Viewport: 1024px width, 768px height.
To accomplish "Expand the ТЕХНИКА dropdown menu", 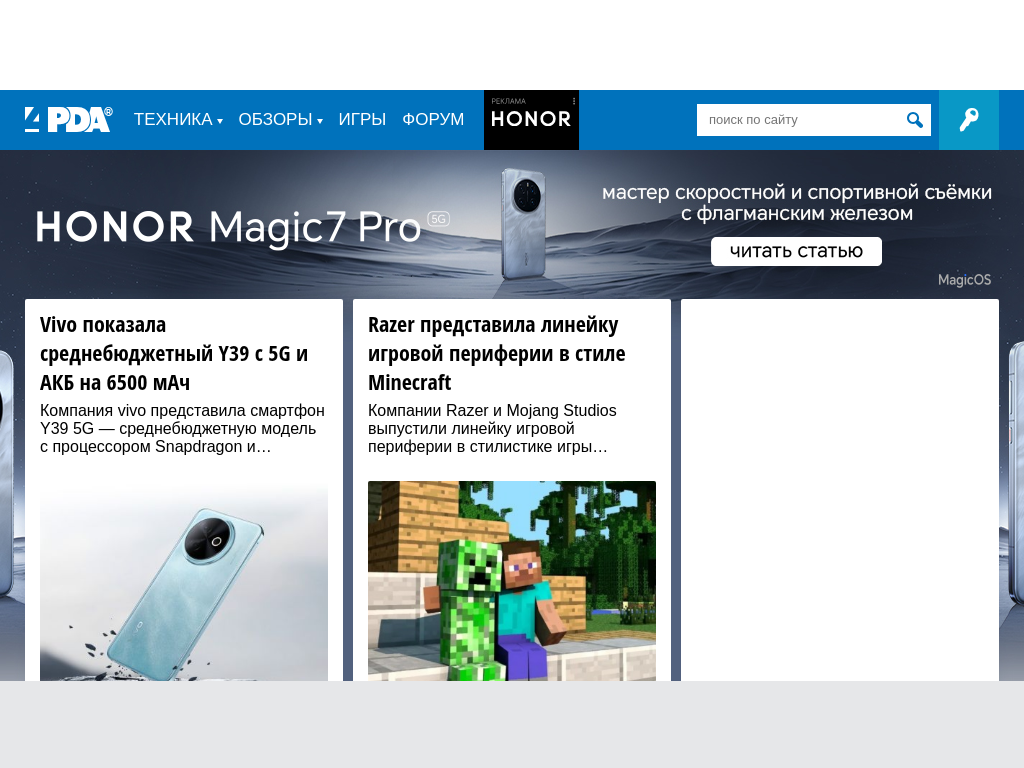I will tap(178, 120).
